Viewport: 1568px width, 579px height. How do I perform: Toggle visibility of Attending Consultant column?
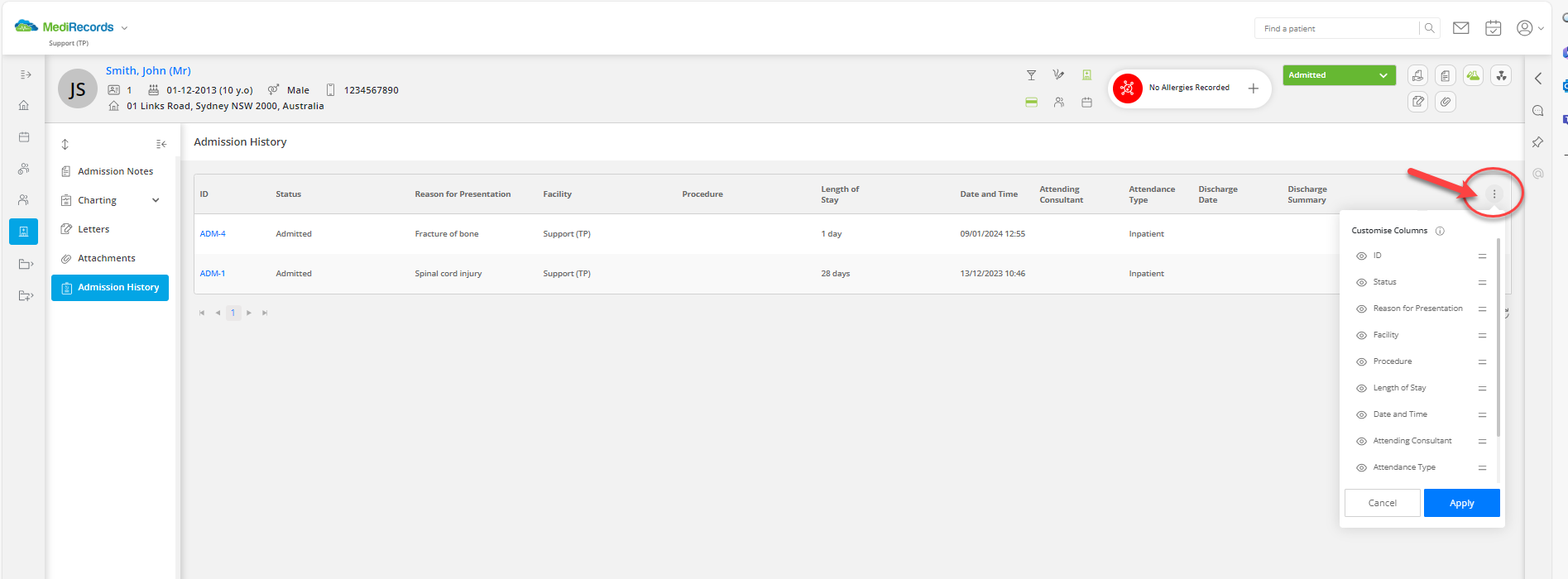tap(1361, 442)
